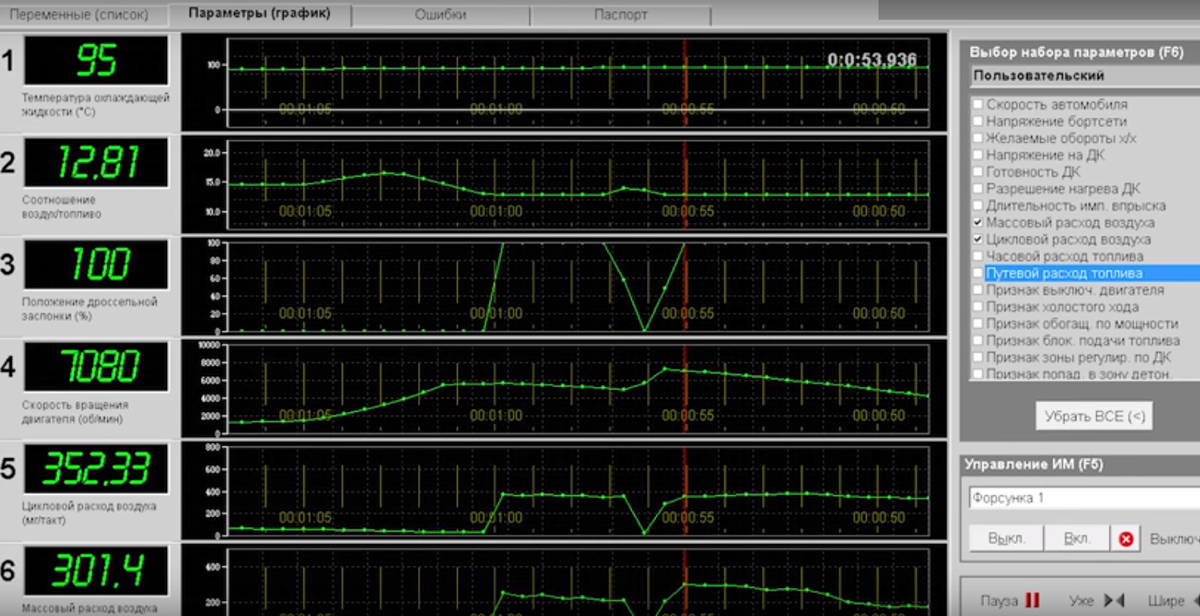
Task: Enable 'Часовой расход топлива' checkbox
Action: tap(977, 256)
